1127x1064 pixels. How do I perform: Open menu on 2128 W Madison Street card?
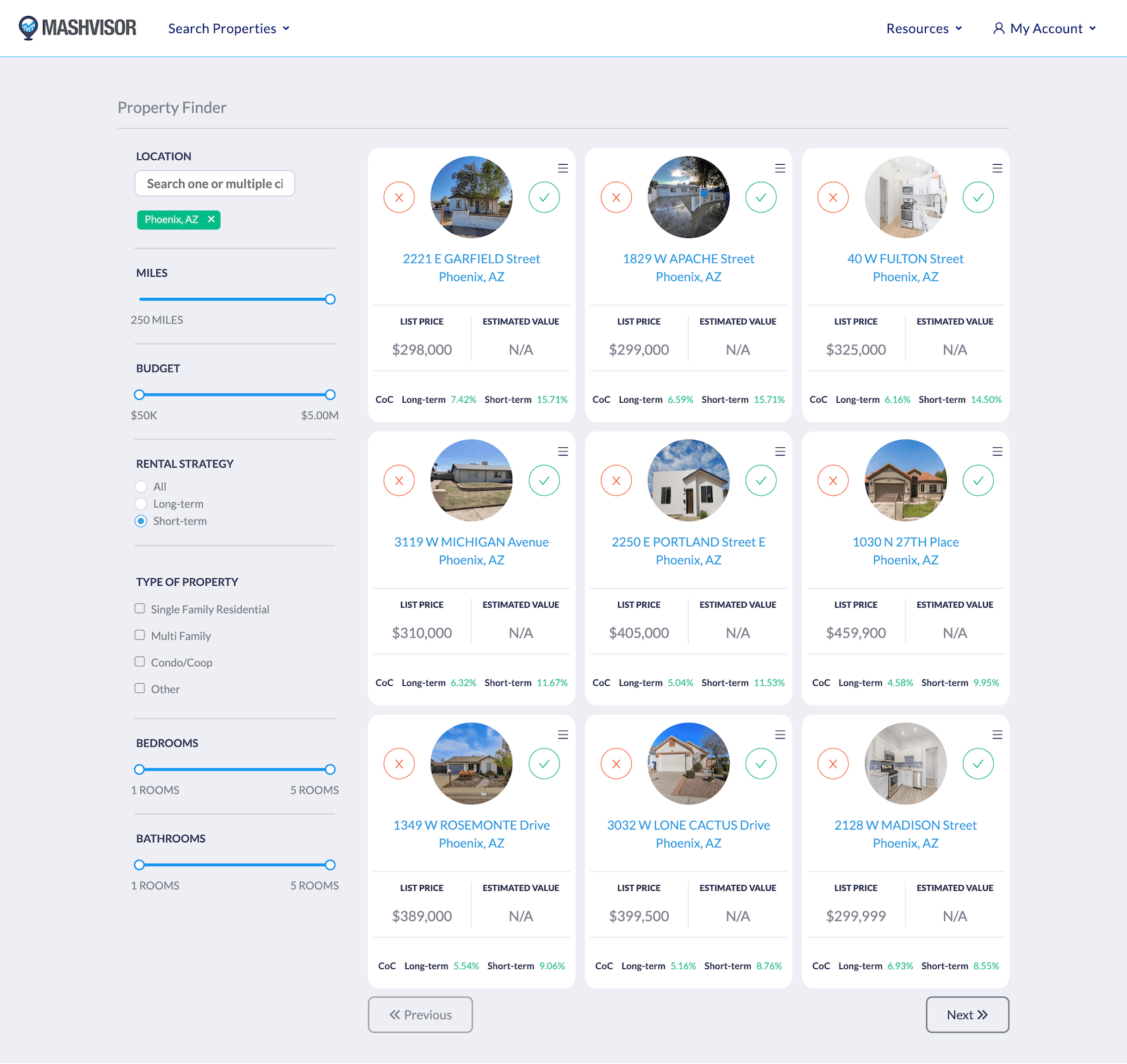point(997,734)
